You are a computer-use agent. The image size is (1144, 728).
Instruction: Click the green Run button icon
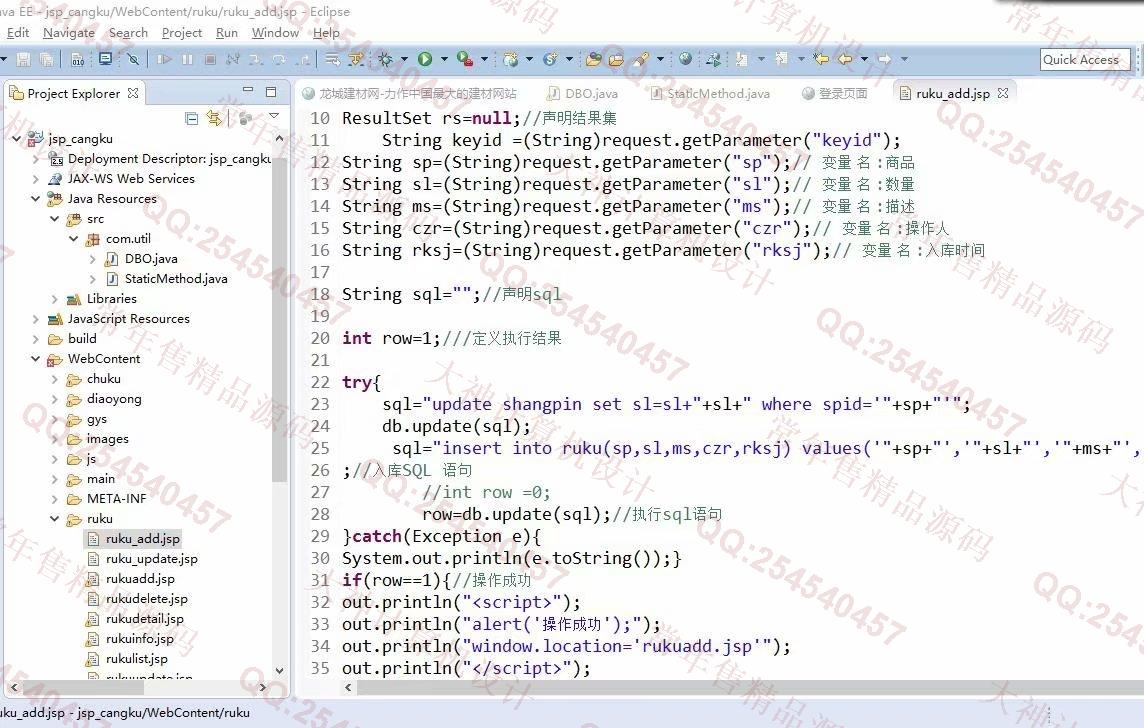click(x=425, y=59)
